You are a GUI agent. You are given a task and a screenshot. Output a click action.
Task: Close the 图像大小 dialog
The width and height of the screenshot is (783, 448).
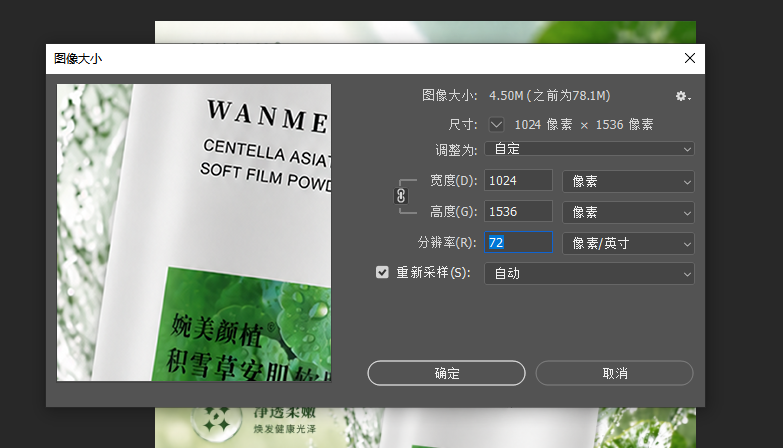coord(690,58)
